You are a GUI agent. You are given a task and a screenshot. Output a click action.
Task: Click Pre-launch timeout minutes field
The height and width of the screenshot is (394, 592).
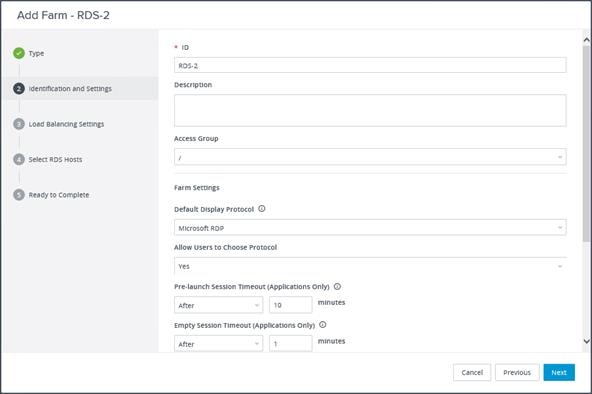291,305
